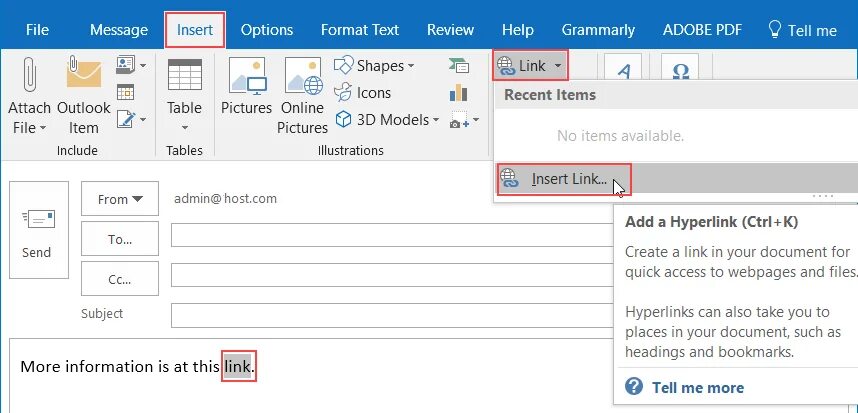This screenshot has width=858, height=413.
Task: Insert a Chart from the ribbon
Action: tap(460, 93)
